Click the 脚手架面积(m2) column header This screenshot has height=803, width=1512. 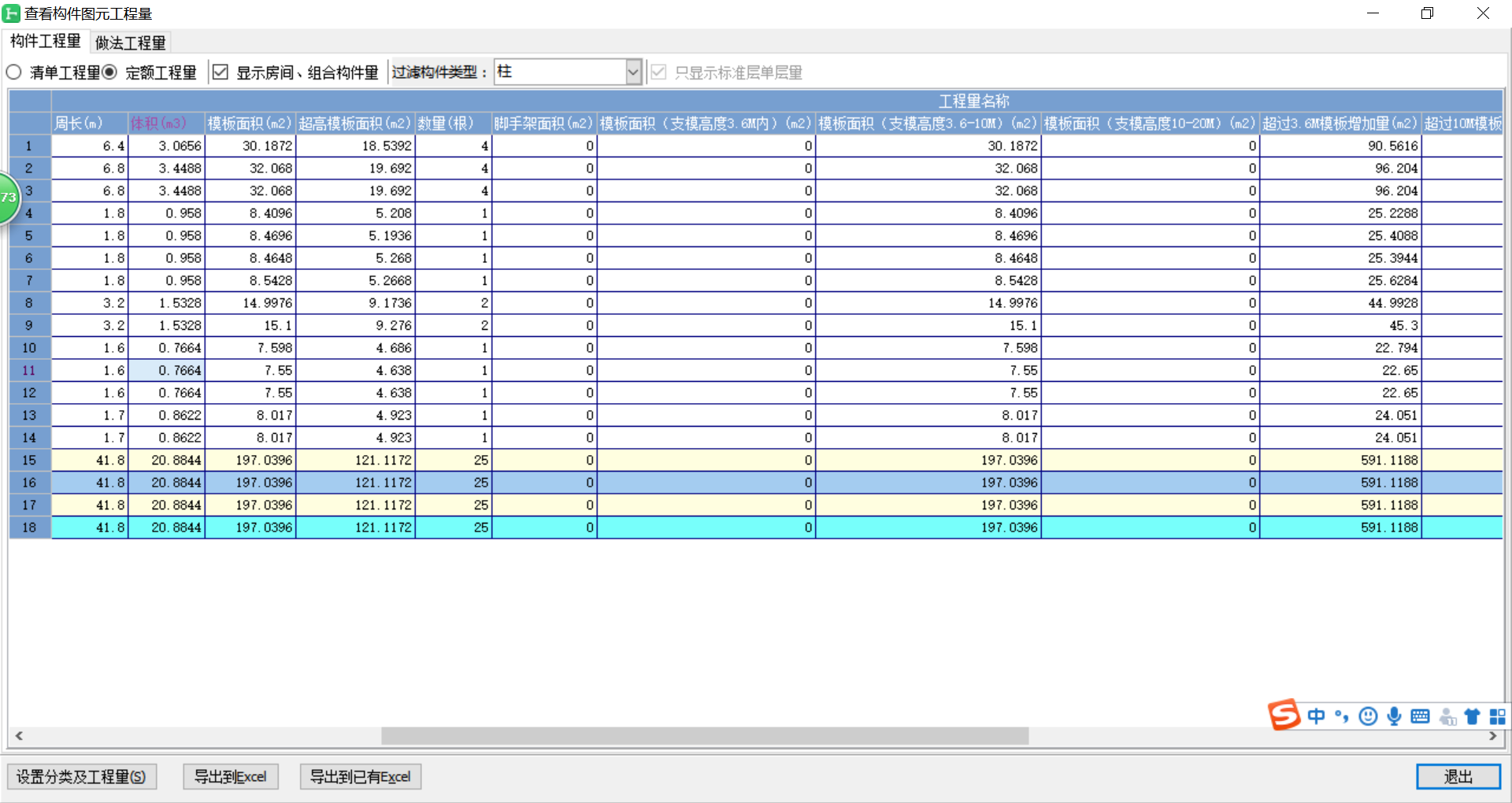tap(544, 124)
